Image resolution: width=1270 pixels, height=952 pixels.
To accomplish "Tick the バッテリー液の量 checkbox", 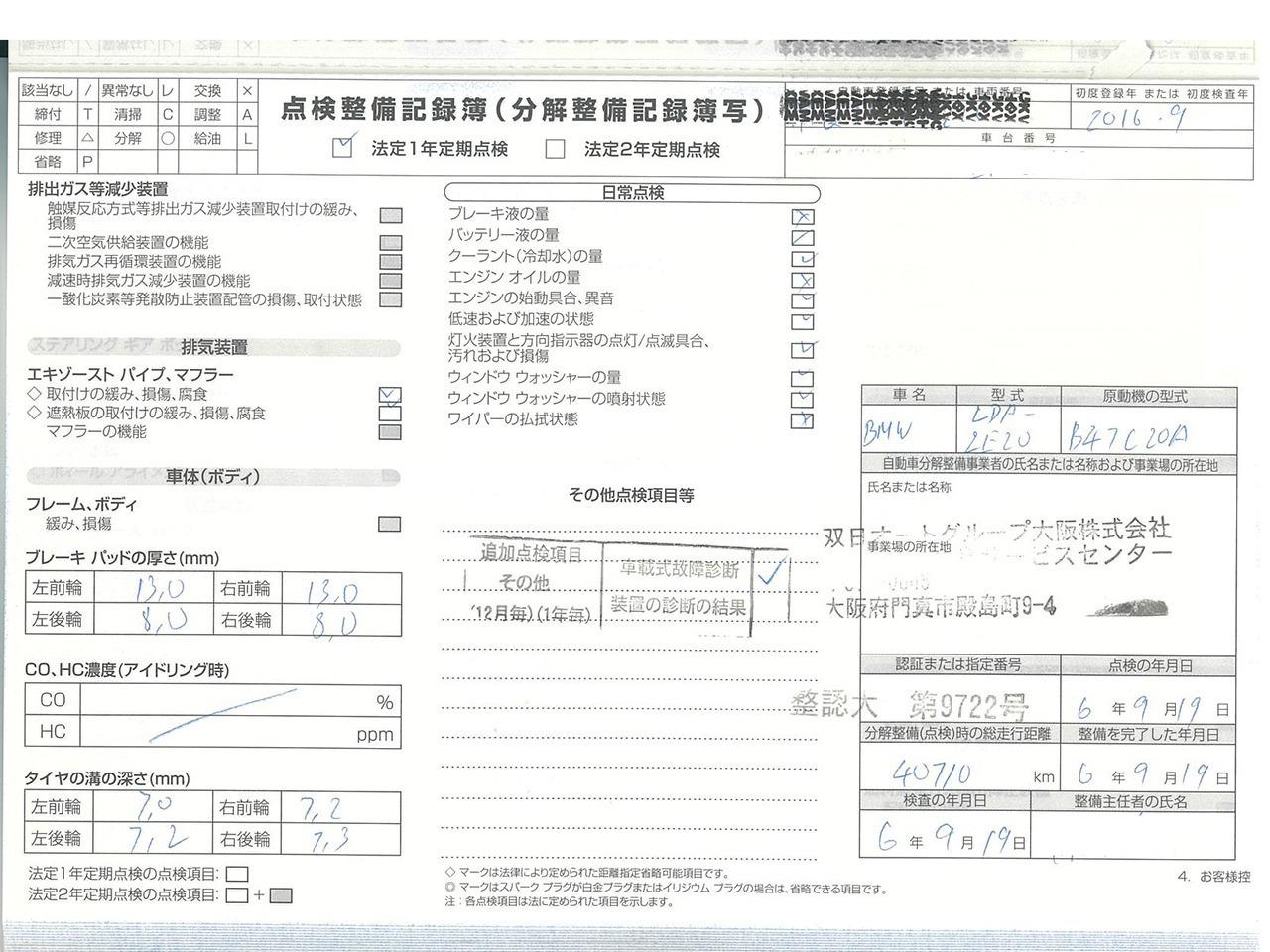I will (x=802, y=238).
